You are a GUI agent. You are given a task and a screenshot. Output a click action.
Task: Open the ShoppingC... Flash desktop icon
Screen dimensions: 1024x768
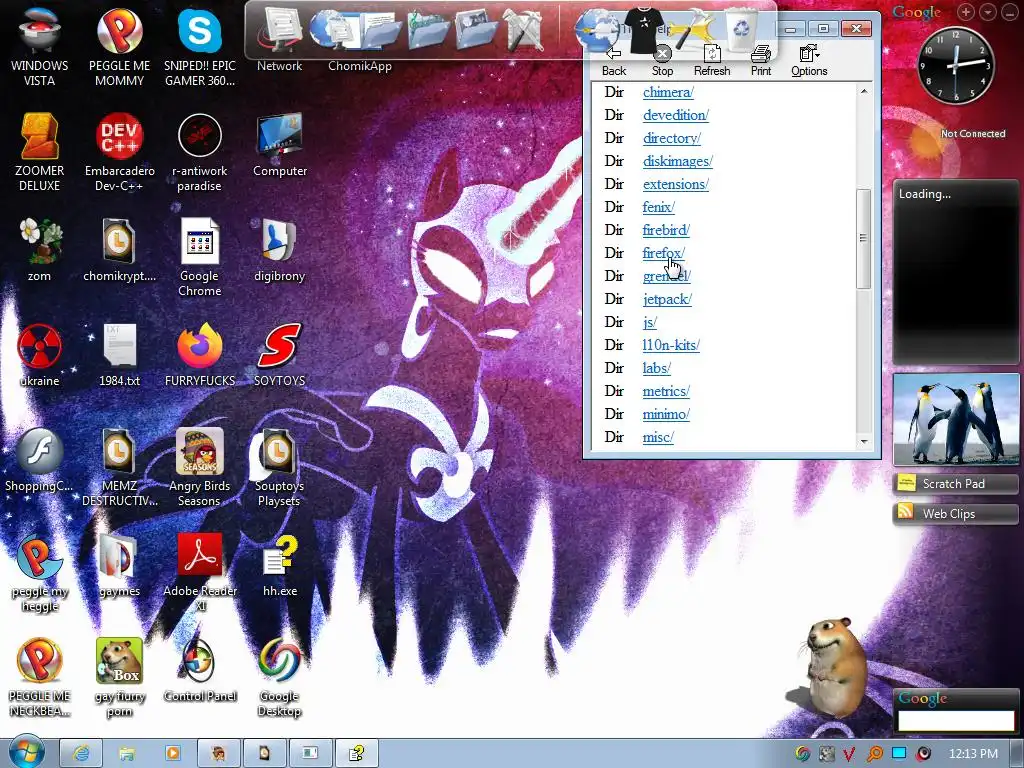click(39, 459)
